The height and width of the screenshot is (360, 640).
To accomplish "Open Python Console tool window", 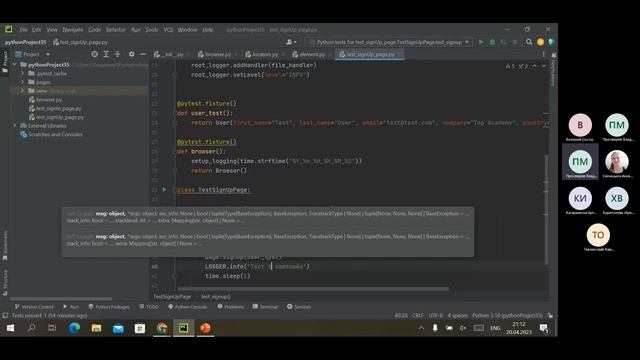I will click(187, 307).
